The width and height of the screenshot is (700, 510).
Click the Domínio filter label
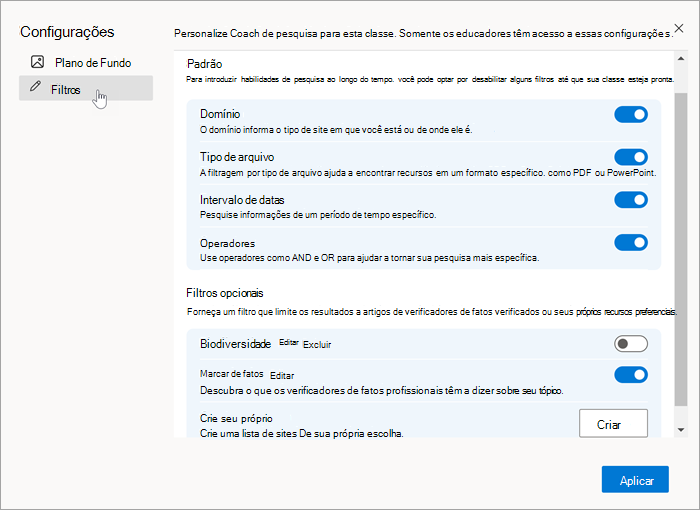point(220,114)
